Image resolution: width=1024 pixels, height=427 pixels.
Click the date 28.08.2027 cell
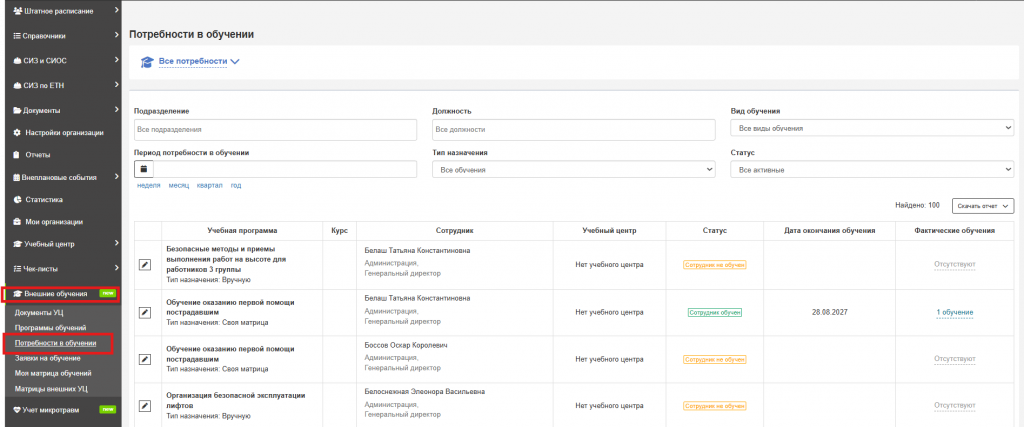coord(829,313)
